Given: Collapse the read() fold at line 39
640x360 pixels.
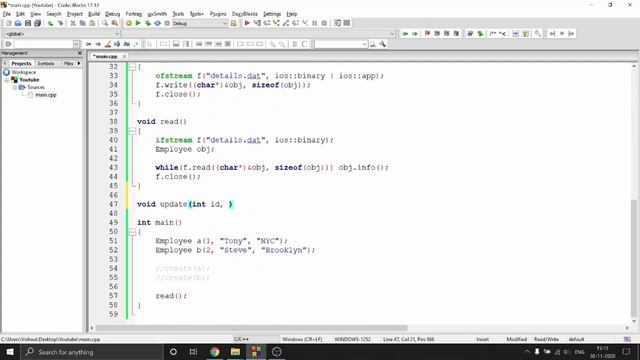Looking at the screenshot, I should [x=132, y=131].
